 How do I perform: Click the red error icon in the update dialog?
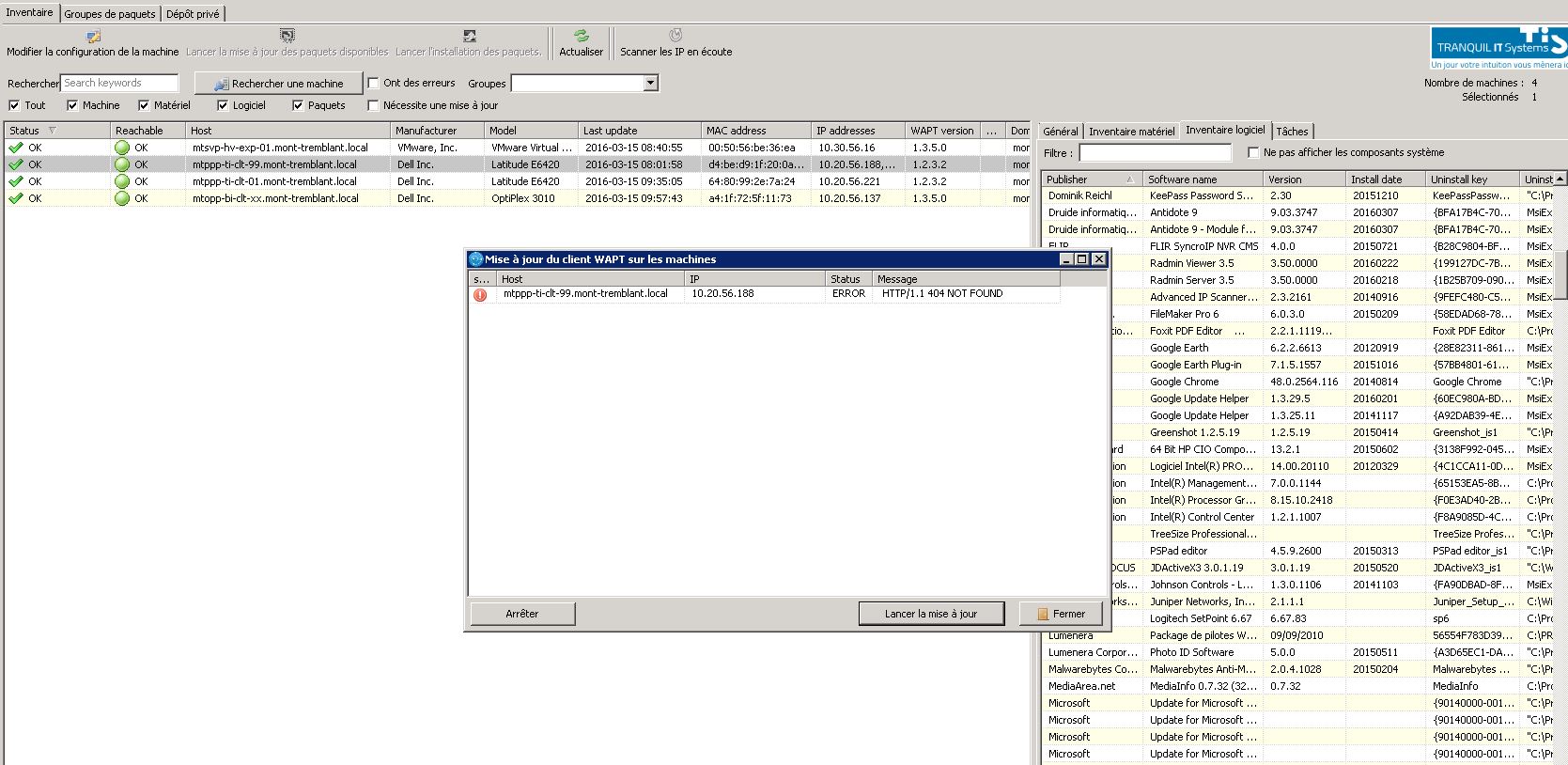click(480, 294)
